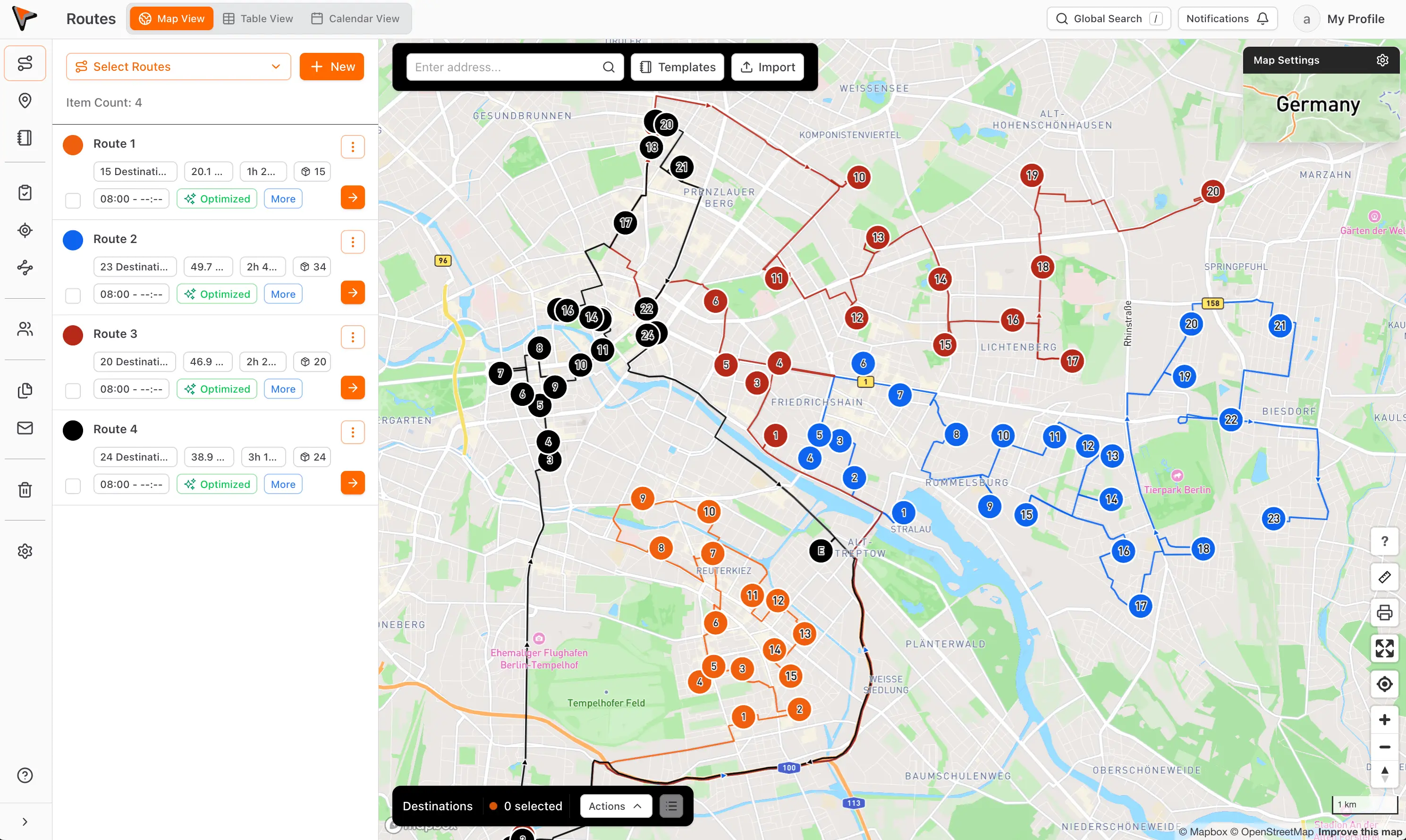Check the Route 4 checkbox

(x=73, y=486)
